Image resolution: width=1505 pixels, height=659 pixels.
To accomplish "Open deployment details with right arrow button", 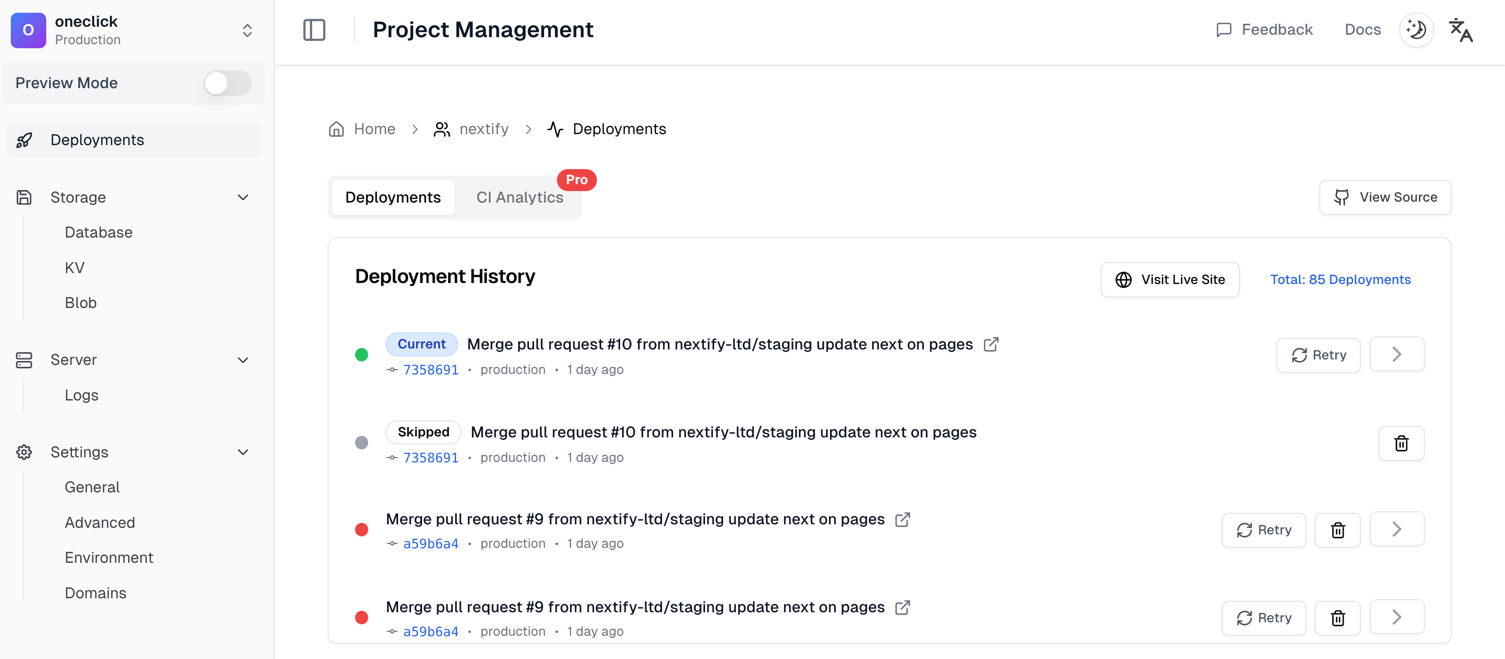I will pos(1396,354).
